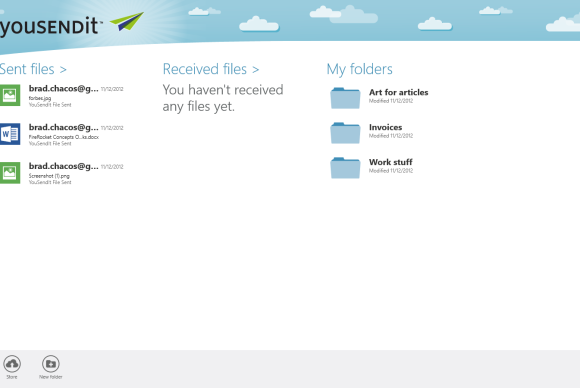Open the Invoices folder icon

345,133
